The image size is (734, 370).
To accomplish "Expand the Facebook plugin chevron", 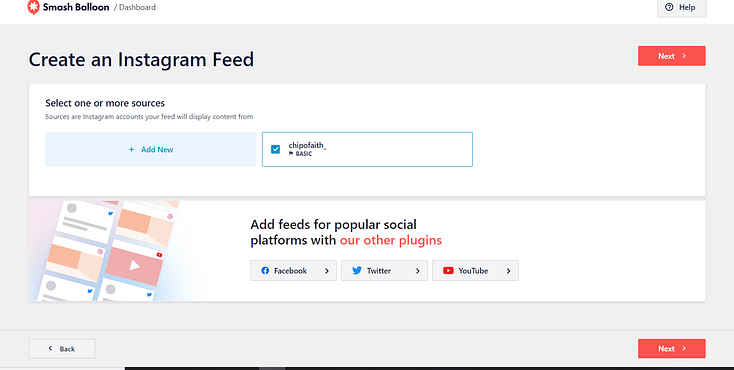I will coord(327,271).
